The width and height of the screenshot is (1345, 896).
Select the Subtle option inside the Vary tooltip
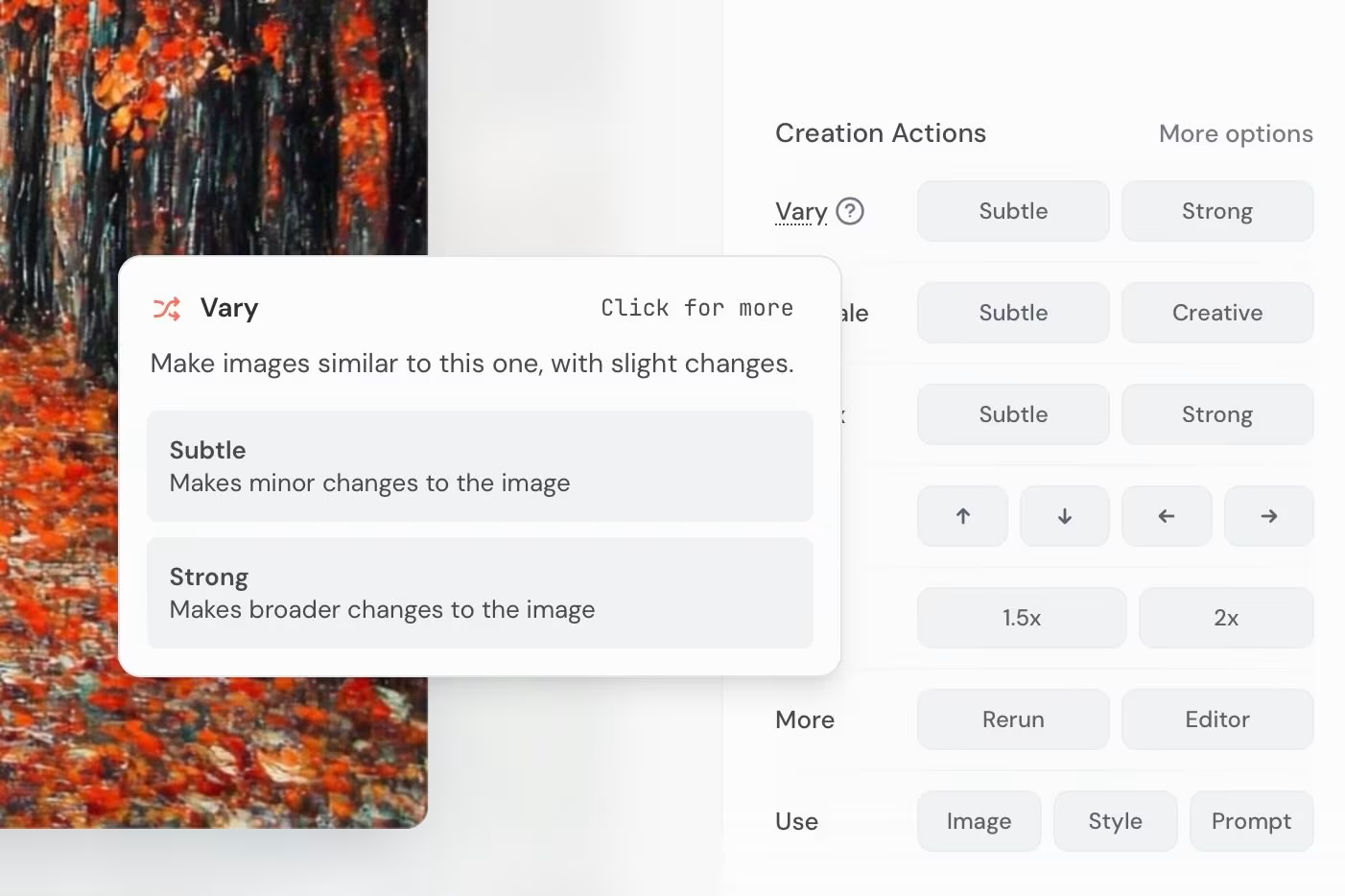(x=480, y=466)
